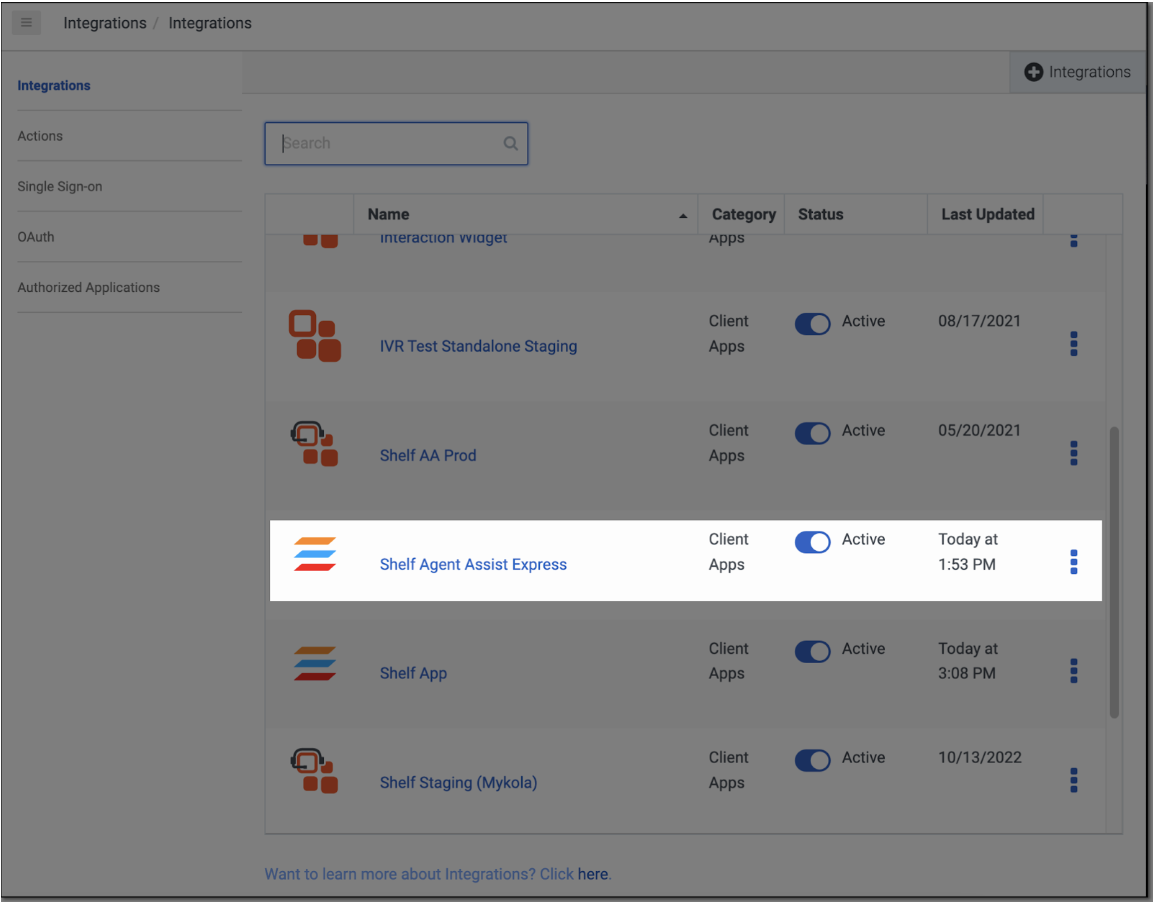Click the 08/17/2021 date cell
Screen dimensions: 1158x904
click(x=979, y=321)
